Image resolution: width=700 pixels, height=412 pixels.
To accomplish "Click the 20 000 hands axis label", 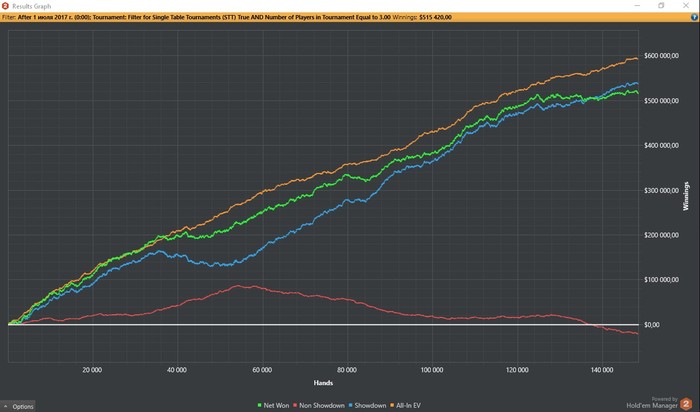I will (x=92, y=370).
